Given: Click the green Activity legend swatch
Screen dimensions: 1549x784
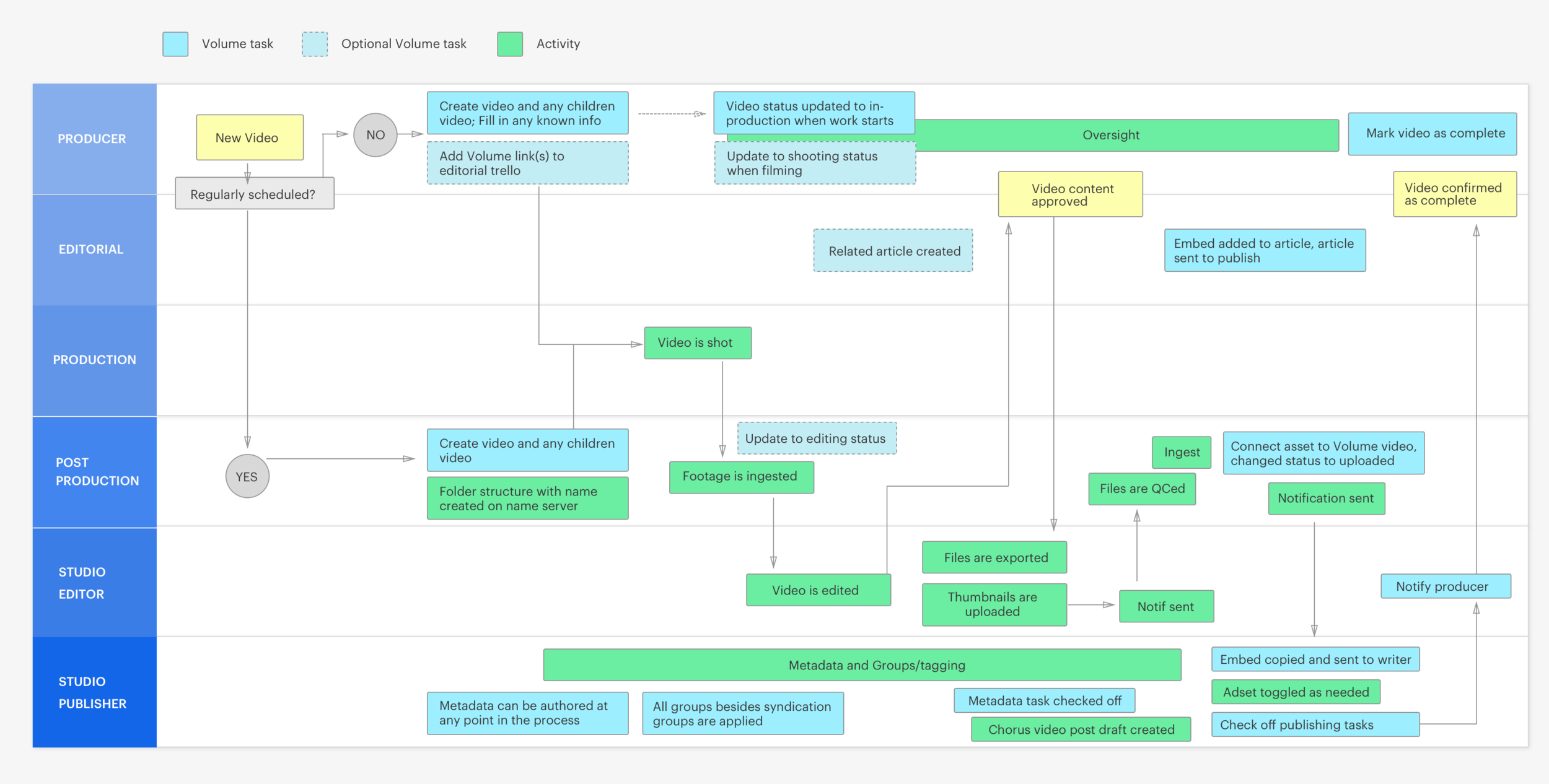Looking at the screenshot, I should [510, 44].
